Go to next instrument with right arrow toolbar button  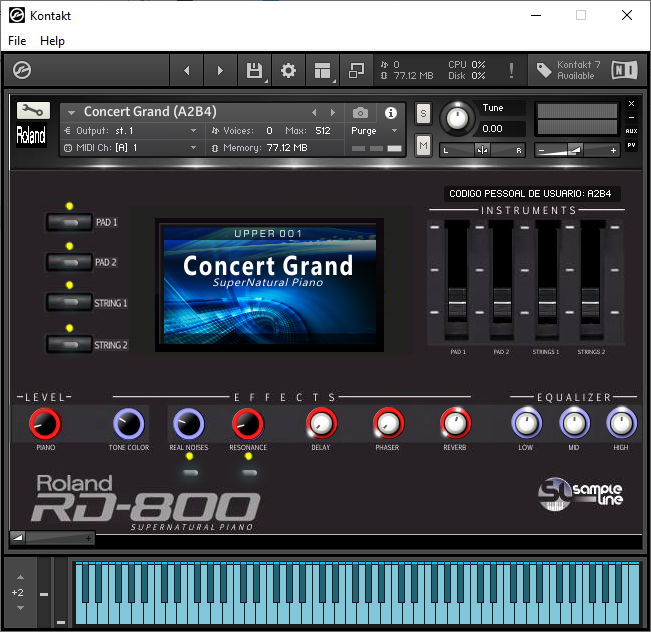(x=220, y=70)
